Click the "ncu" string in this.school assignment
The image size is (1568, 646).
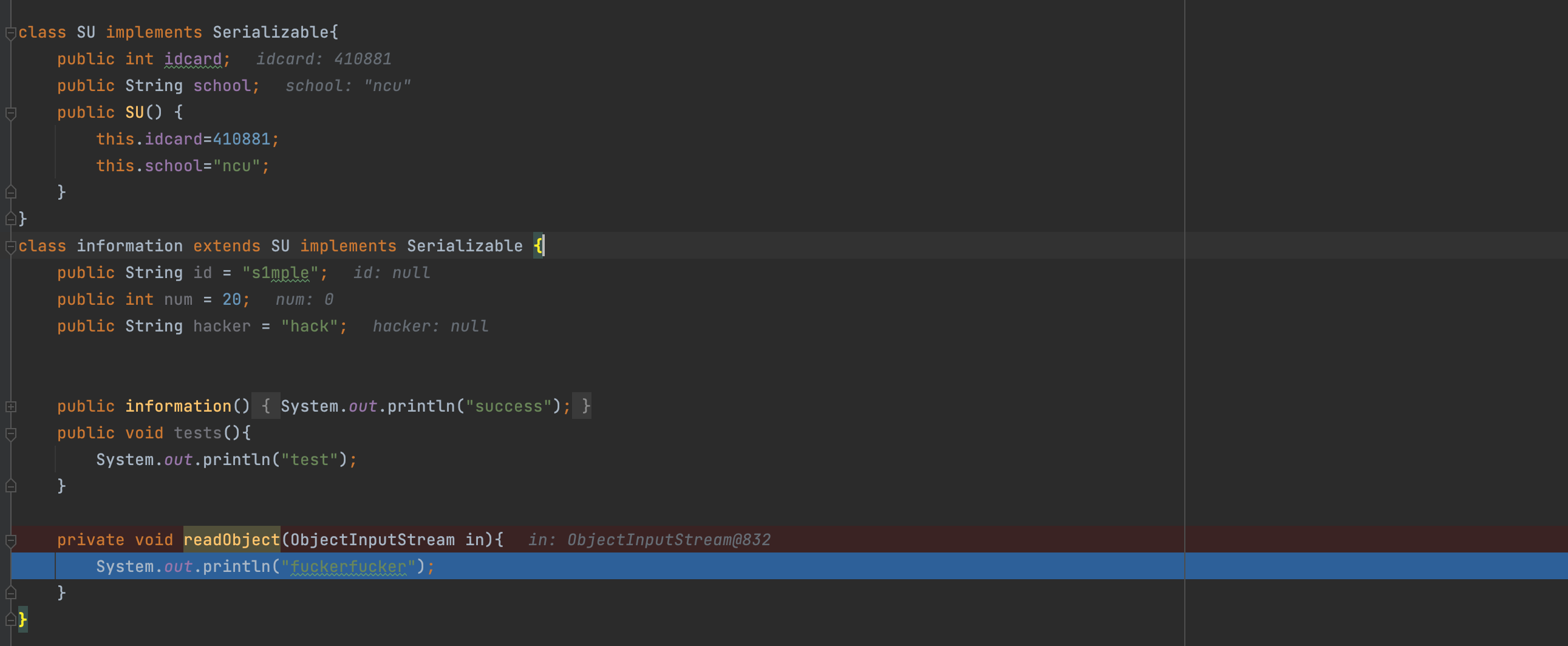tap(237, 166)
